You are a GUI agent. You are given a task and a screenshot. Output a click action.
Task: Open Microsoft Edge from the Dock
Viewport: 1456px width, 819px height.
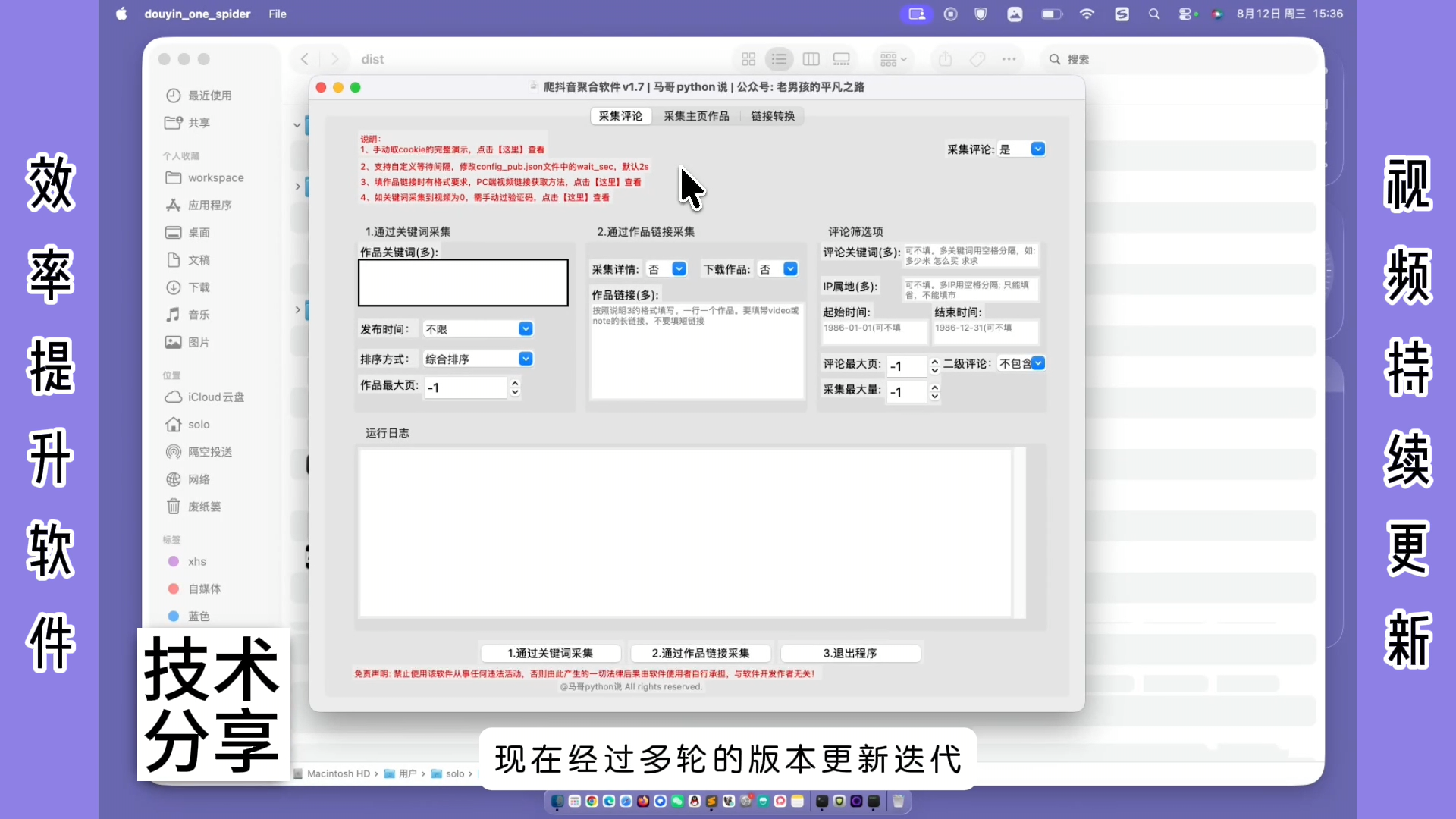(x=609, y=802)
